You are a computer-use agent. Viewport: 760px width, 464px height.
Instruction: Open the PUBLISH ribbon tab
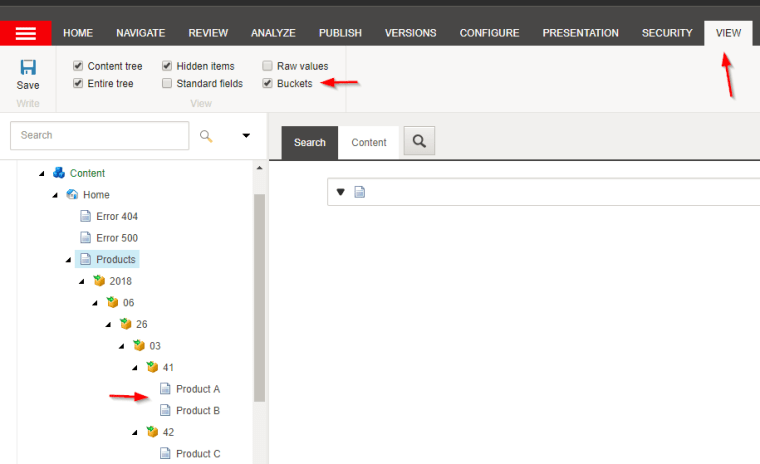[x=340, y=33]
